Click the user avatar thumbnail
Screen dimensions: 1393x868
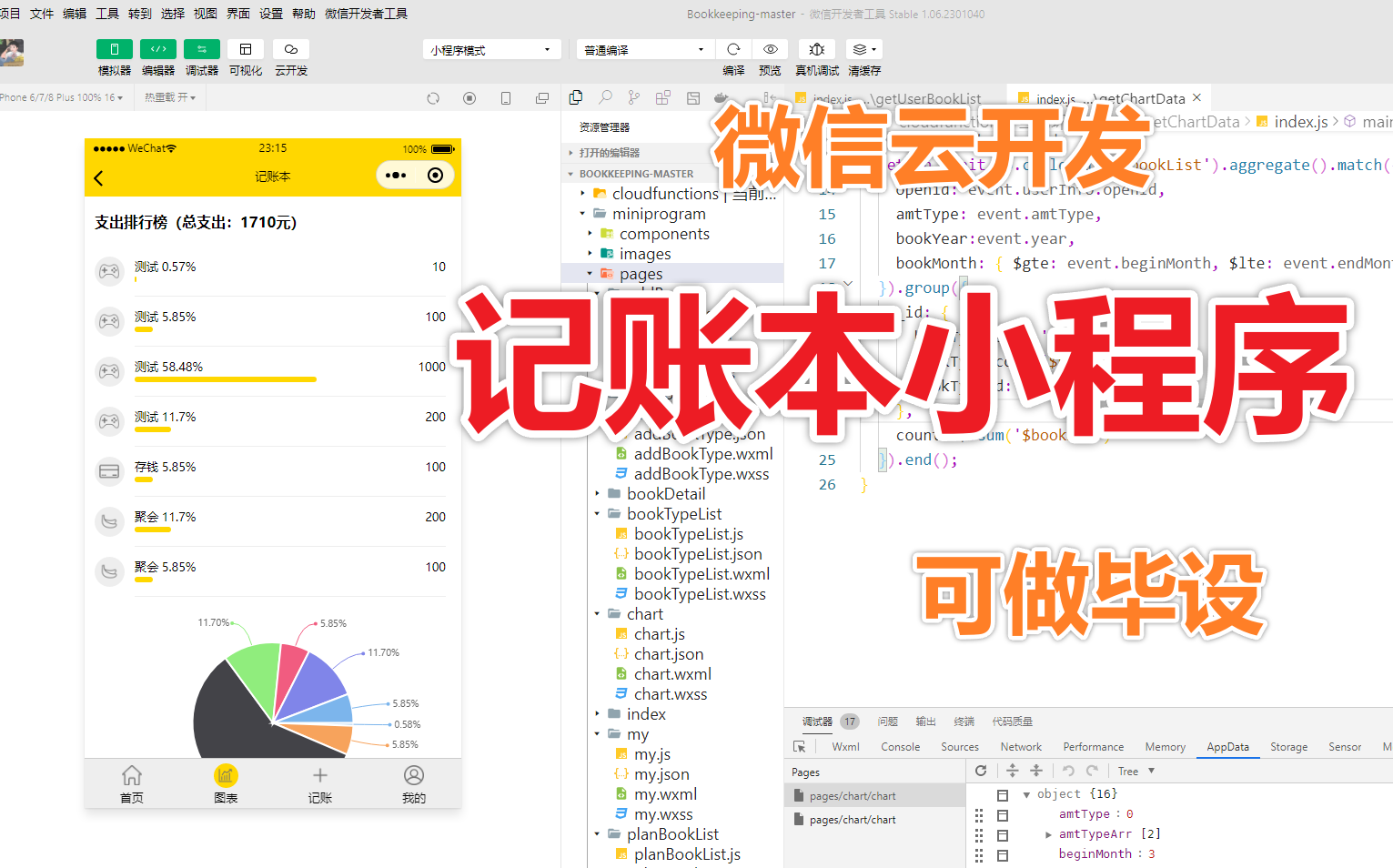point(12,53)
